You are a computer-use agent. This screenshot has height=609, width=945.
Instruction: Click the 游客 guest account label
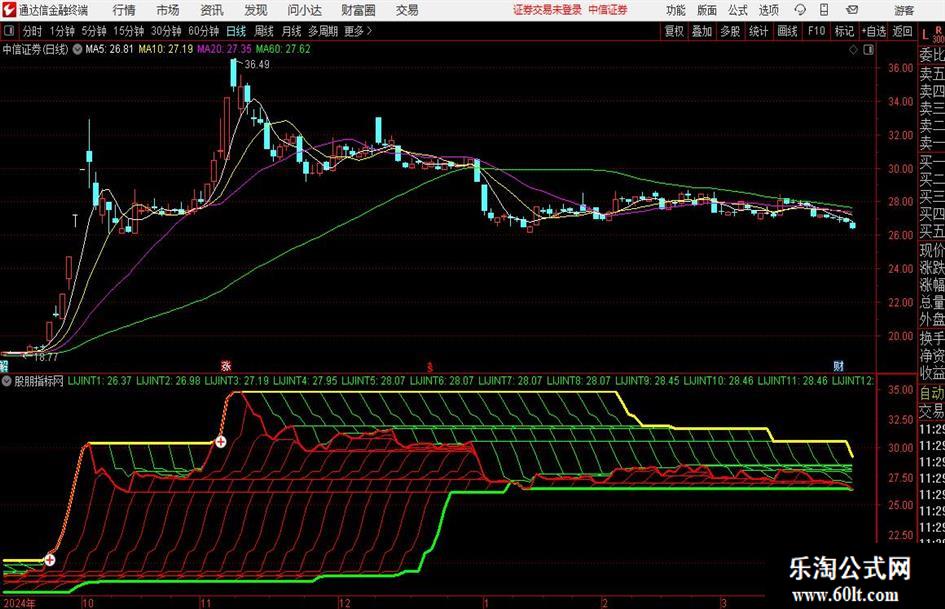(904, 10)
